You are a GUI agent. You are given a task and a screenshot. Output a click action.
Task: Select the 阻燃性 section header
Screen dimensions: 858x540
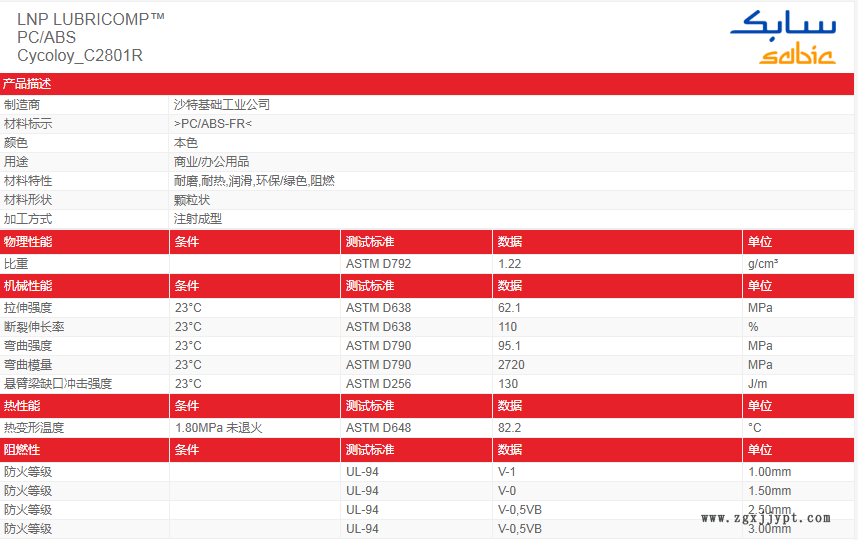click(x=22, y=451)
